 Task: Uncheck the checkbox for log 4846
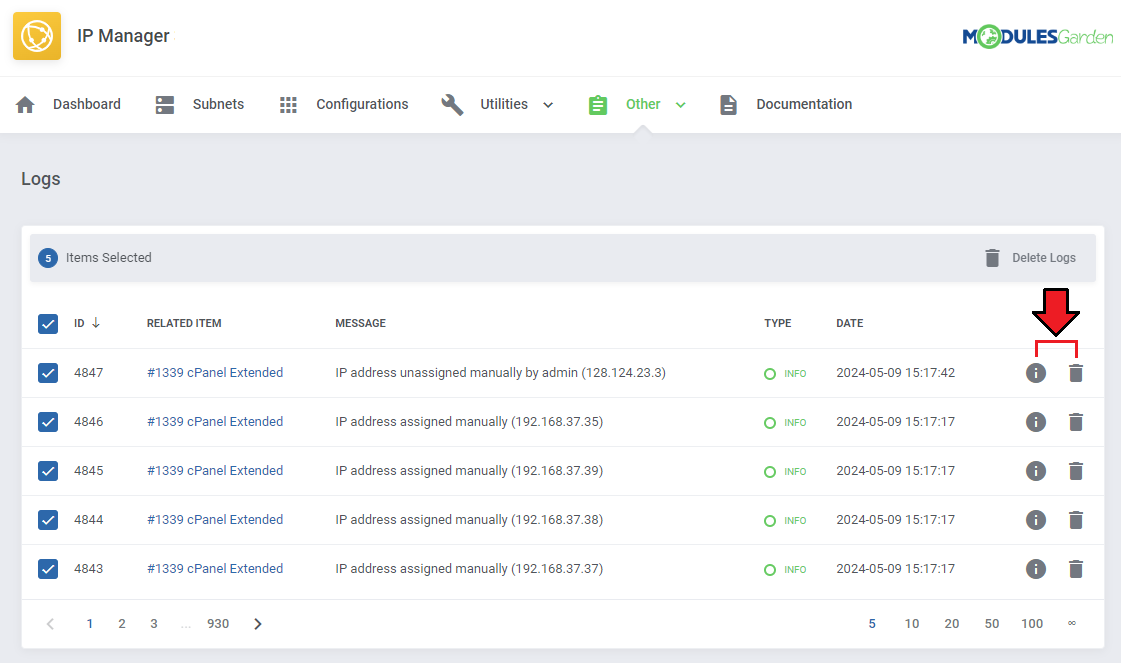48,422
